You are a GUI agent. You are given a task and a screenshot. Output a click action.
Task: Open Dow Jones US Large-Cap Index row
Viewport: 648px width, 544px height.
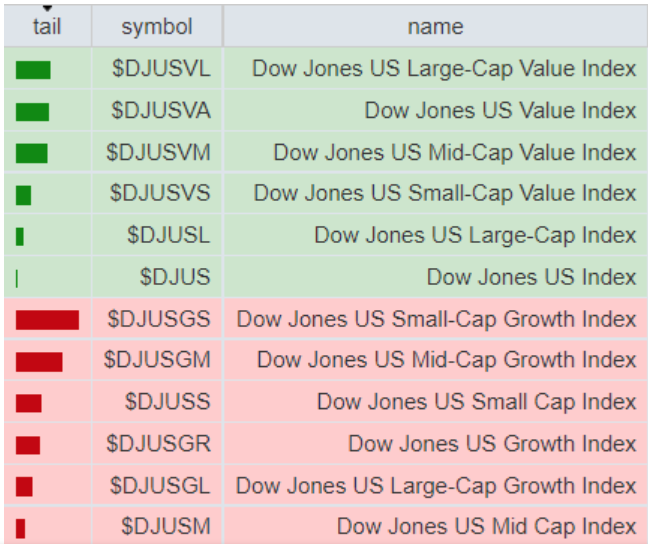(x=475, y=236)
